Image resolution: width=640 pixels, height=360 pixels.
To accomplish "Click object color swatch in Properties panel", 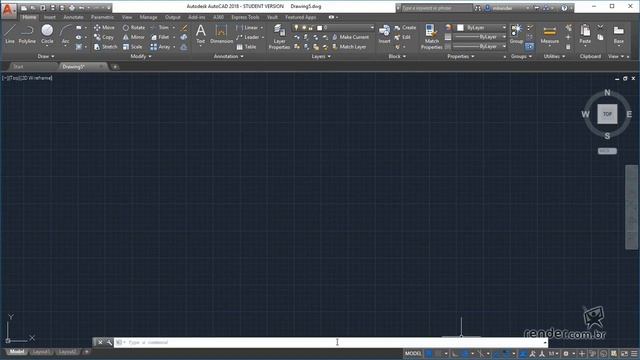I will [x=460, y=27].
